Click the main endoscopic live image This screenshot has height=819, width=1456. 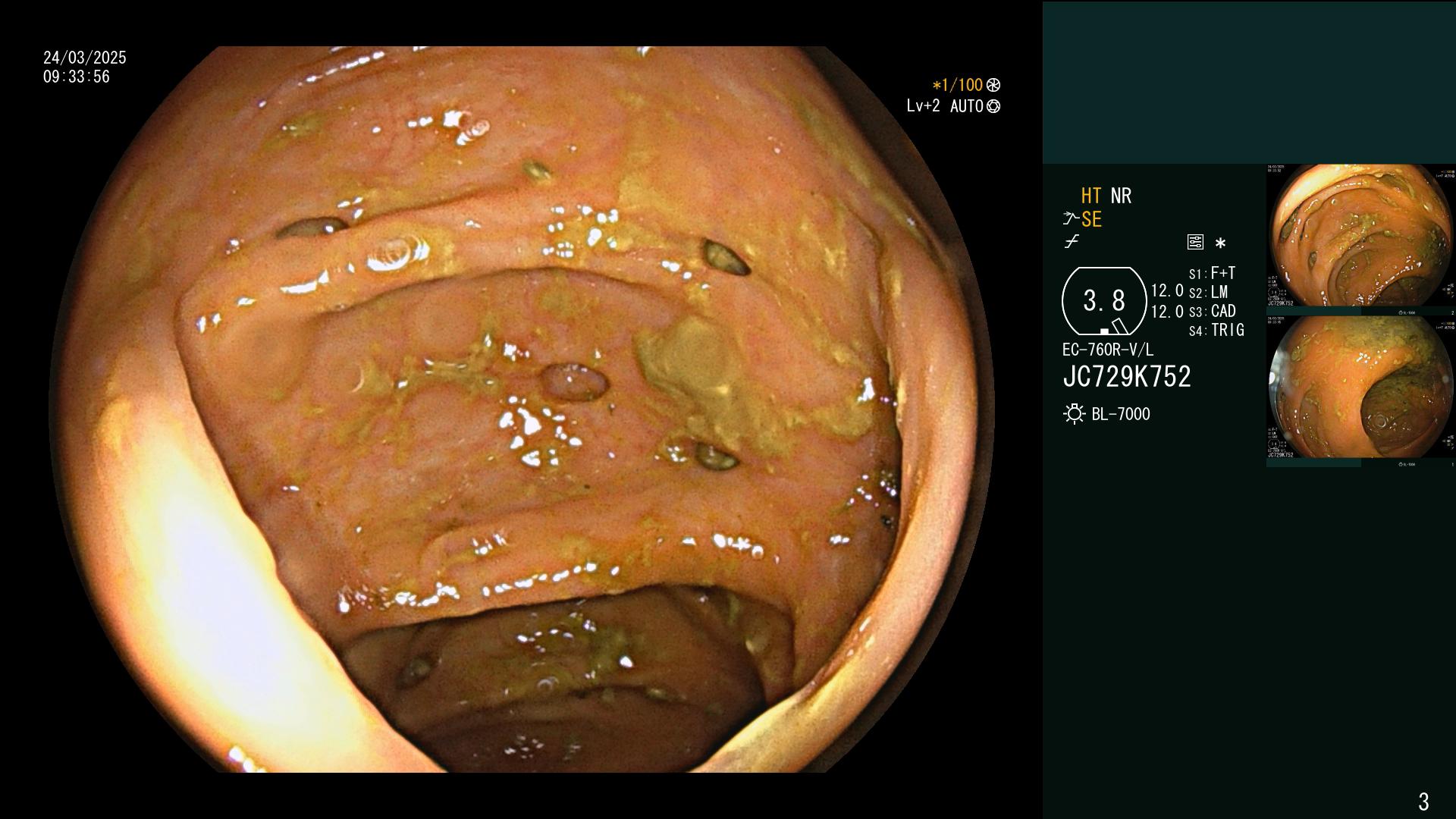[522, 409]
